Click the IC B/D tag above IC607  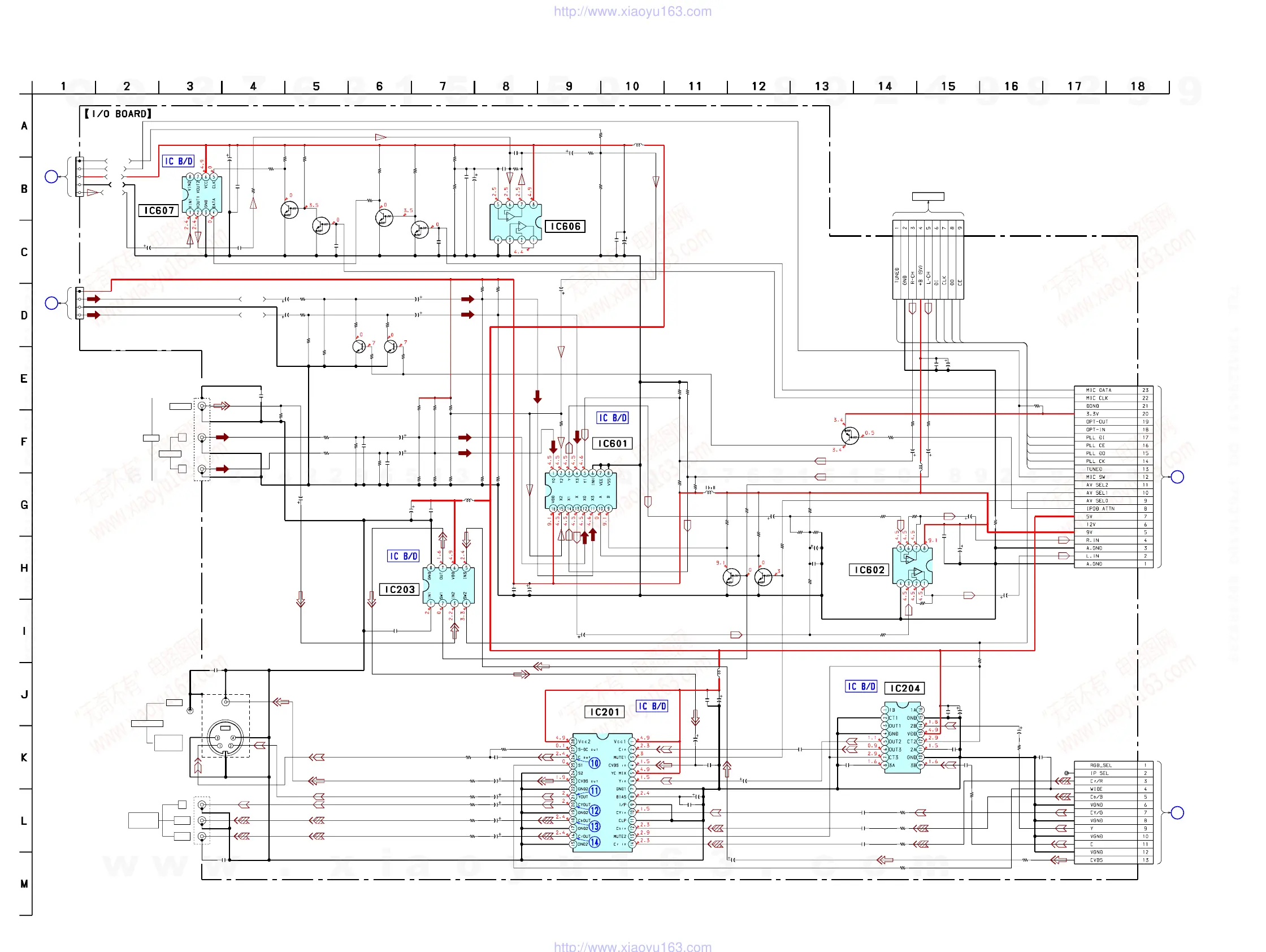click(x=179, y=162)
